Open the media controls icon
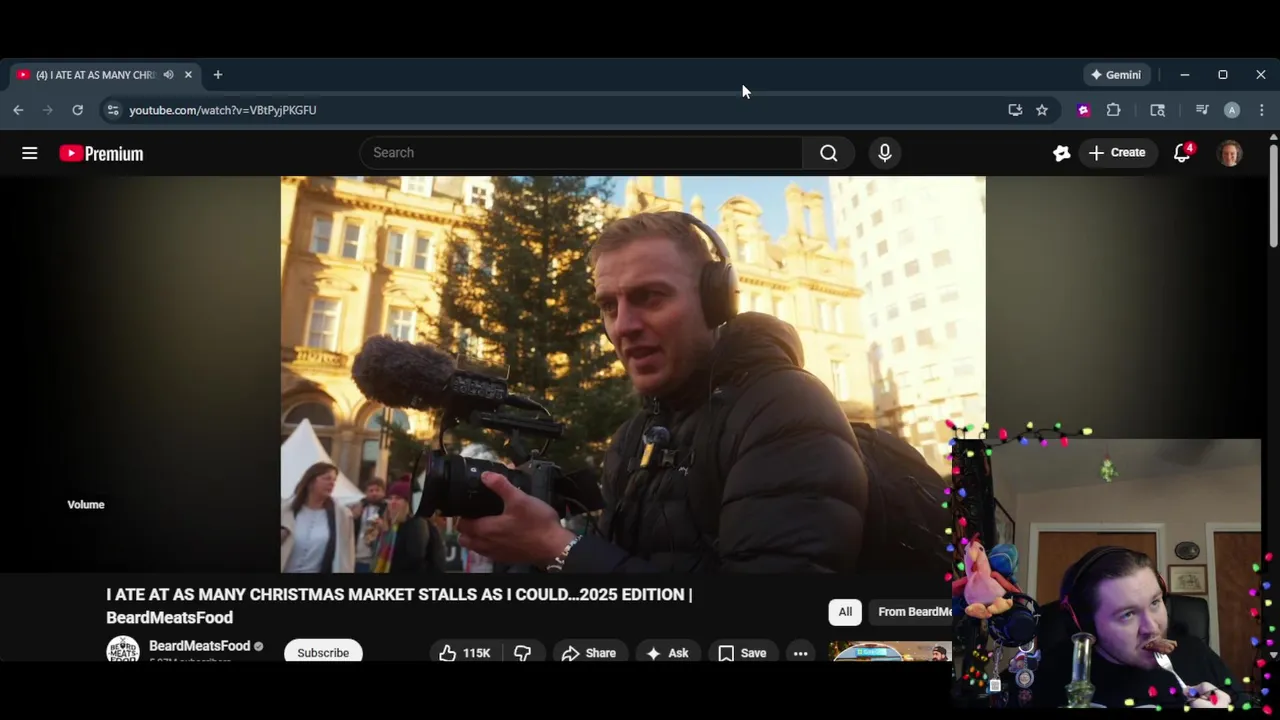1280x720 pixels. click(x=1202, y=110)
